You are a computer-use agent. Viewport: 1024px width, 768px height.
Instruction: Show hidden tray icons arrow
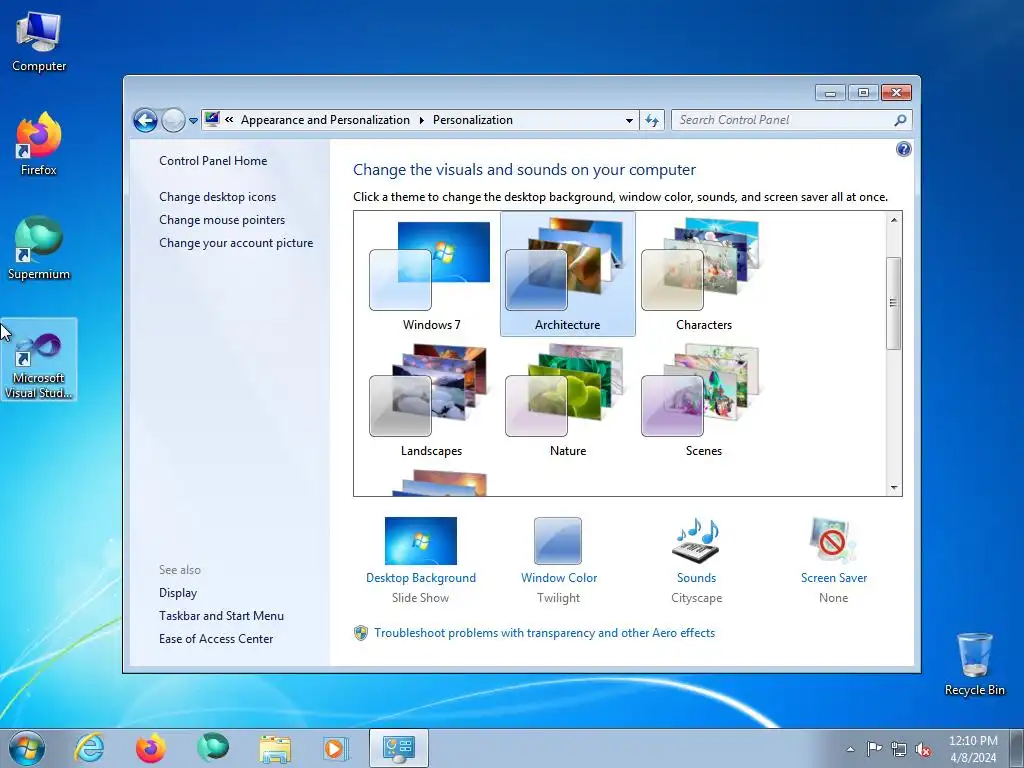850,749
